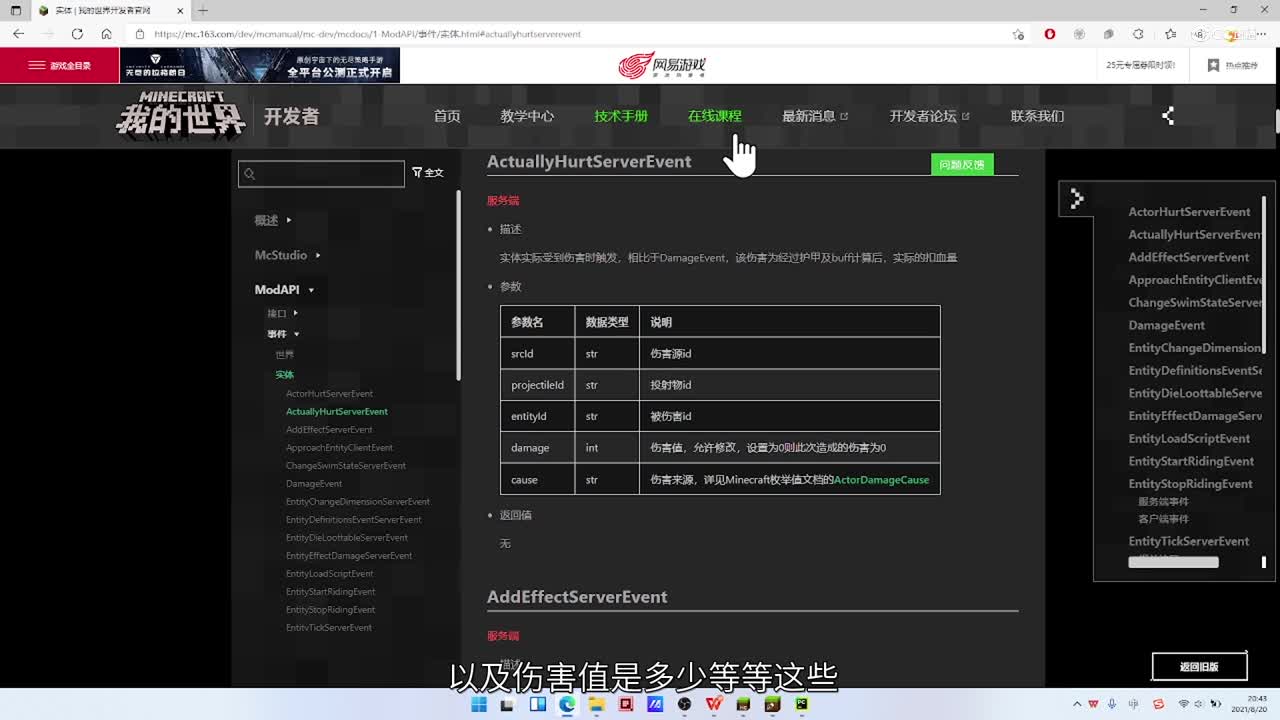Open DamageEvent in left sidebar
This screenshot has width=1280, height=720.
pyautogui.click(x=314, y=484)
